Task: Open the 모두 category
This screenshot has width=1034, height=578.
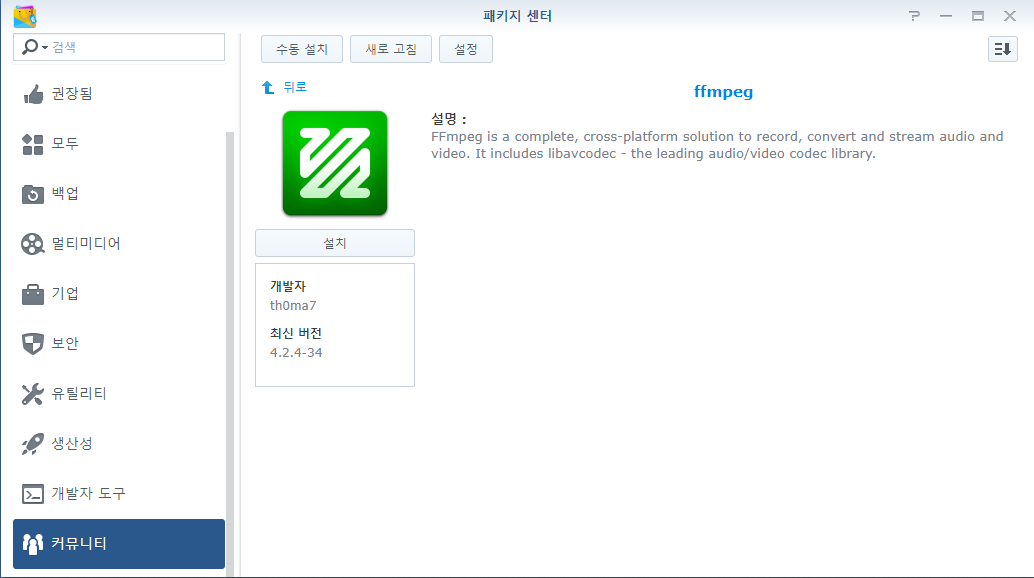Action: coord(65,144)
